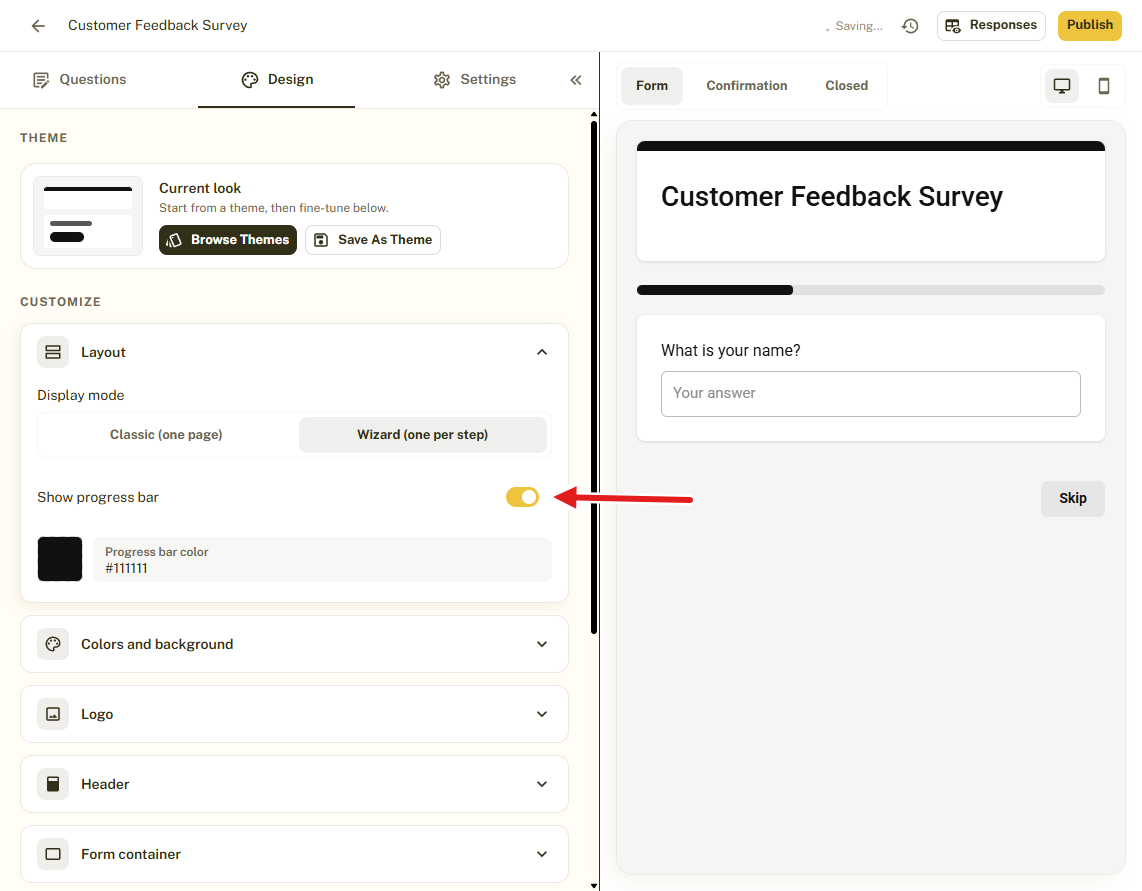Viewport: 1142px width, 891px height.
Task: Click the Logo section image icon
Action: click(53, 714)
